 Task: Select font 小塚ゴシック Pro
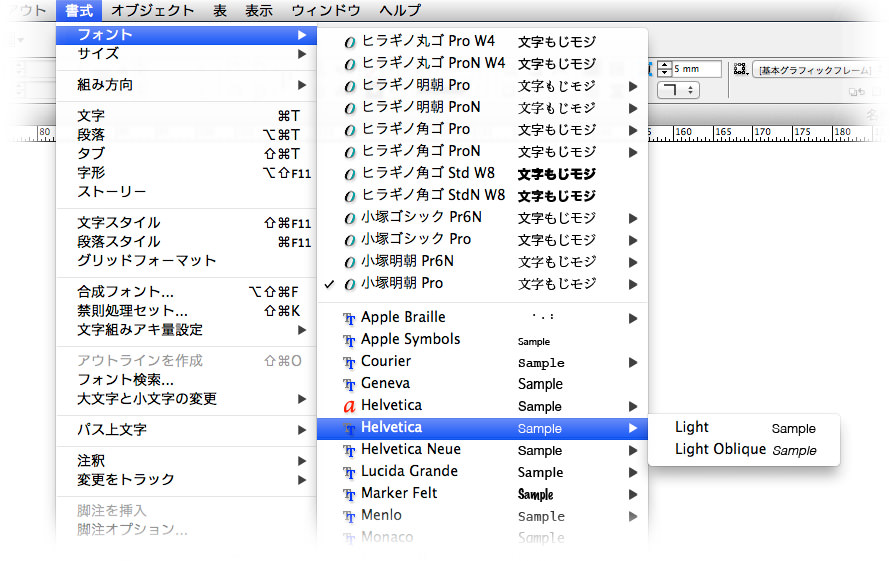[482, 239]
